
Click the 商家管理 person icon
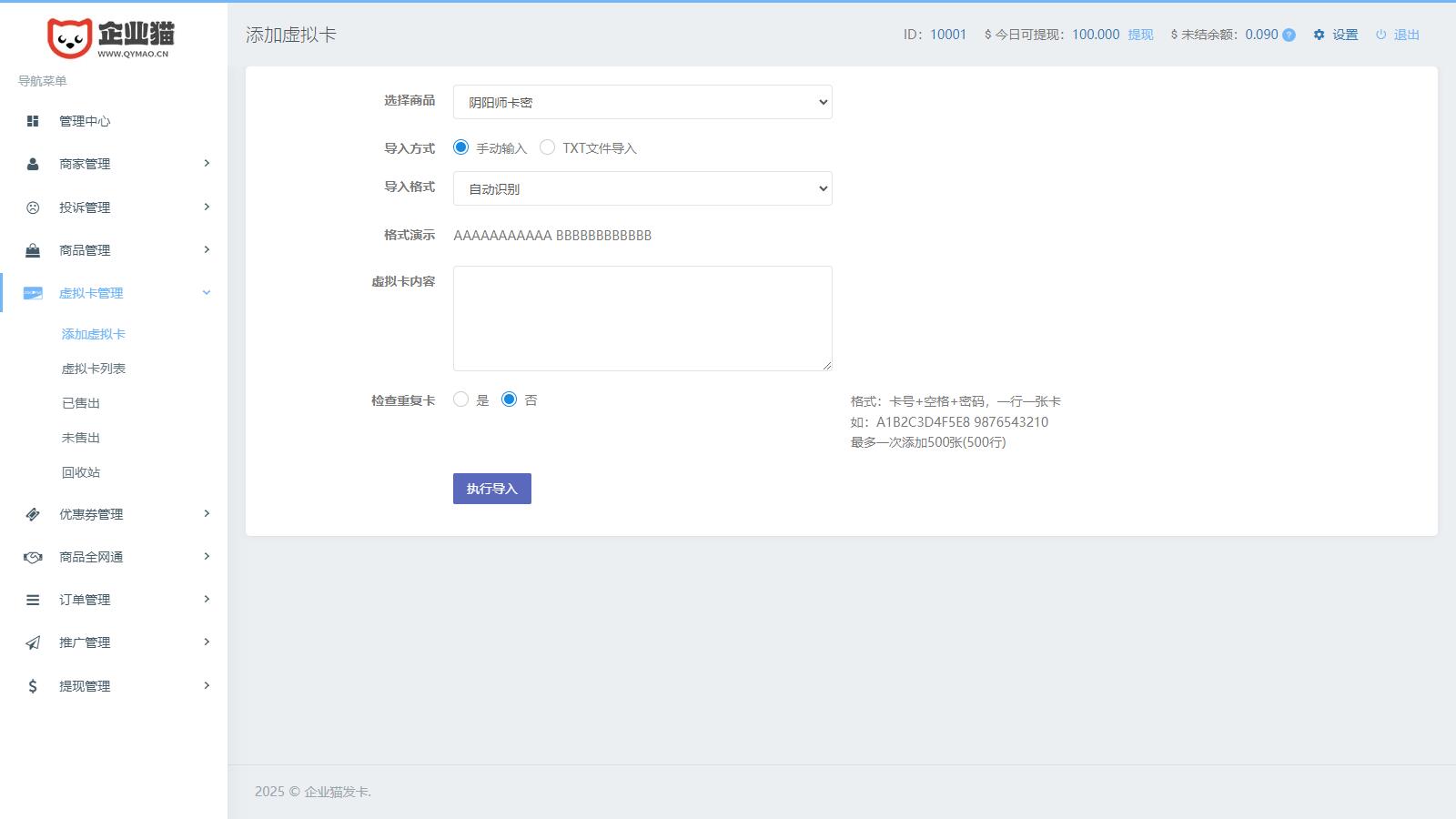coord(33,164)
